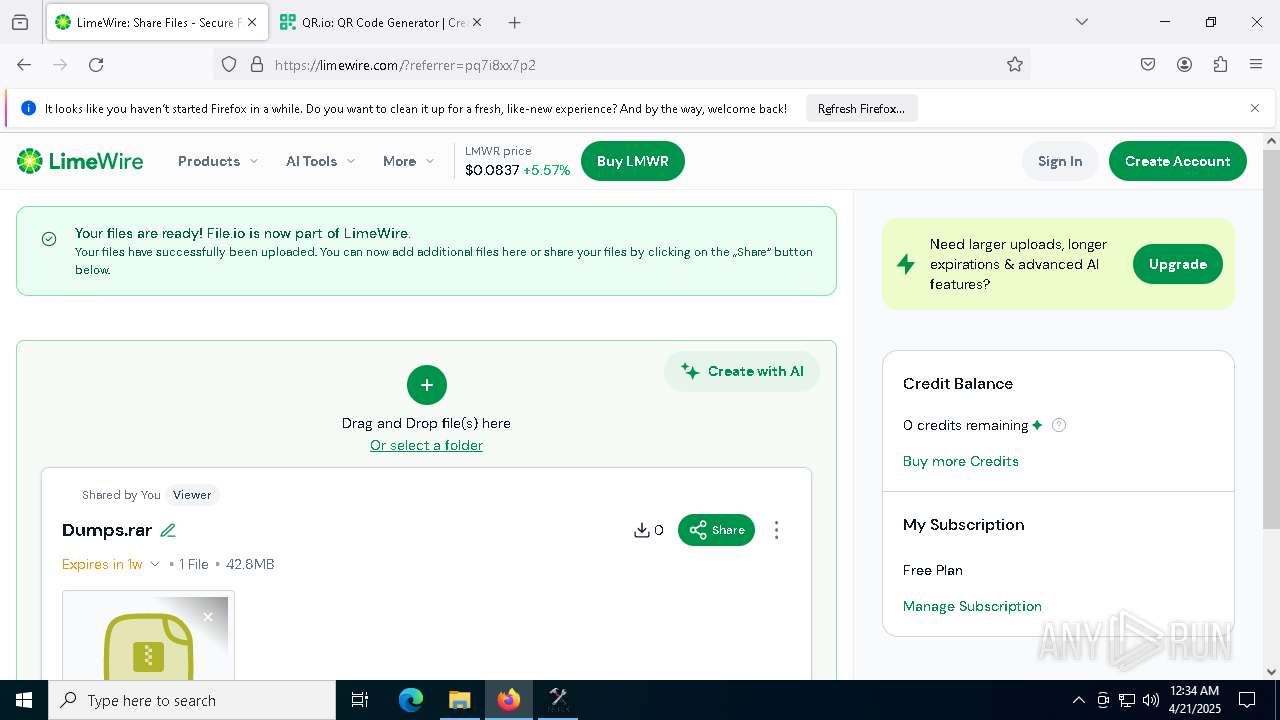
Task: Click the LMWR price value $0.0837
Action: tap(492, 170)
